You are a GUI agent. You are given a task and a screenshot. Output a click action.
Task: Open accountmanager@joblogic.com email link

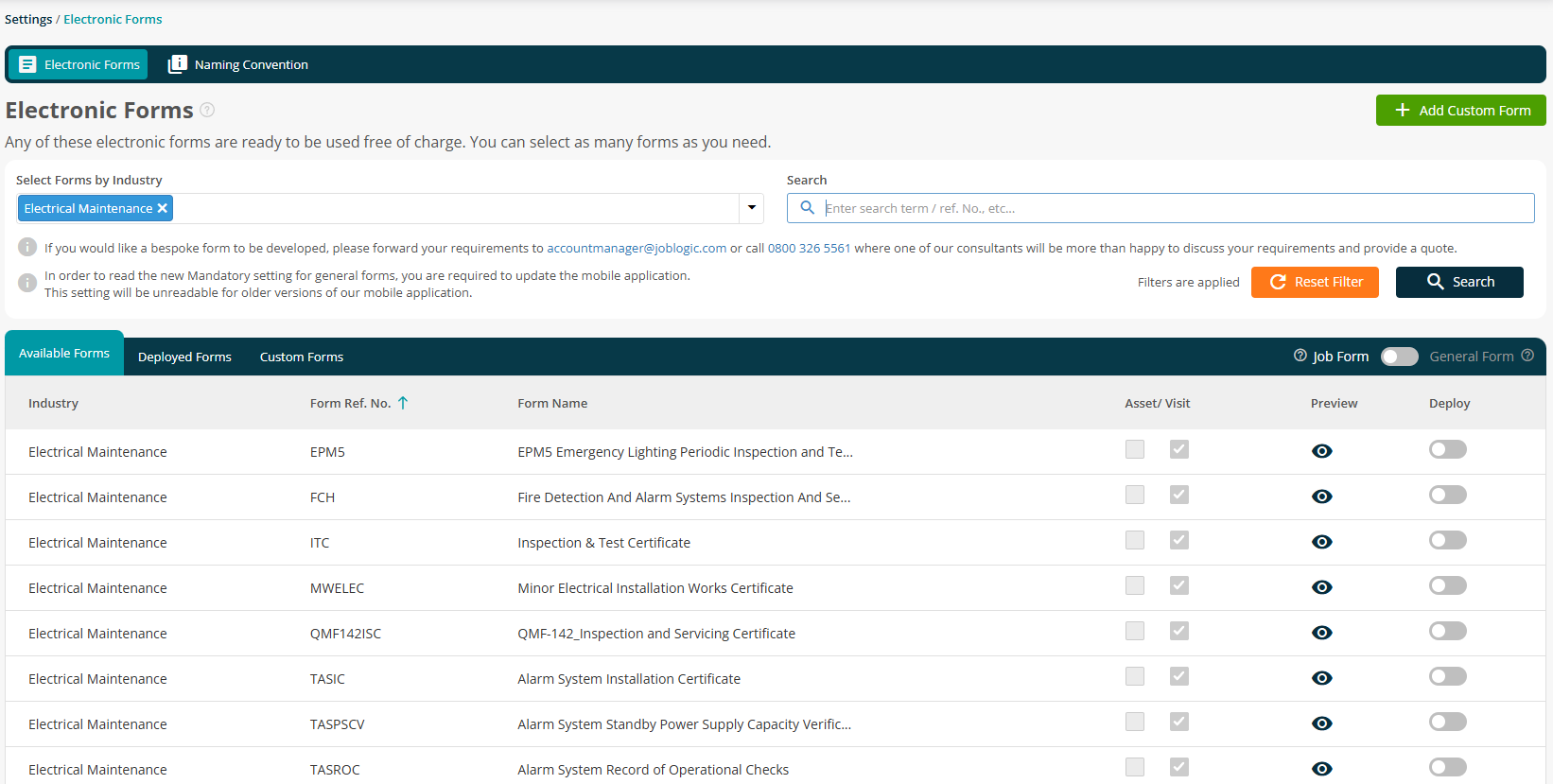[x=637, y=248]
